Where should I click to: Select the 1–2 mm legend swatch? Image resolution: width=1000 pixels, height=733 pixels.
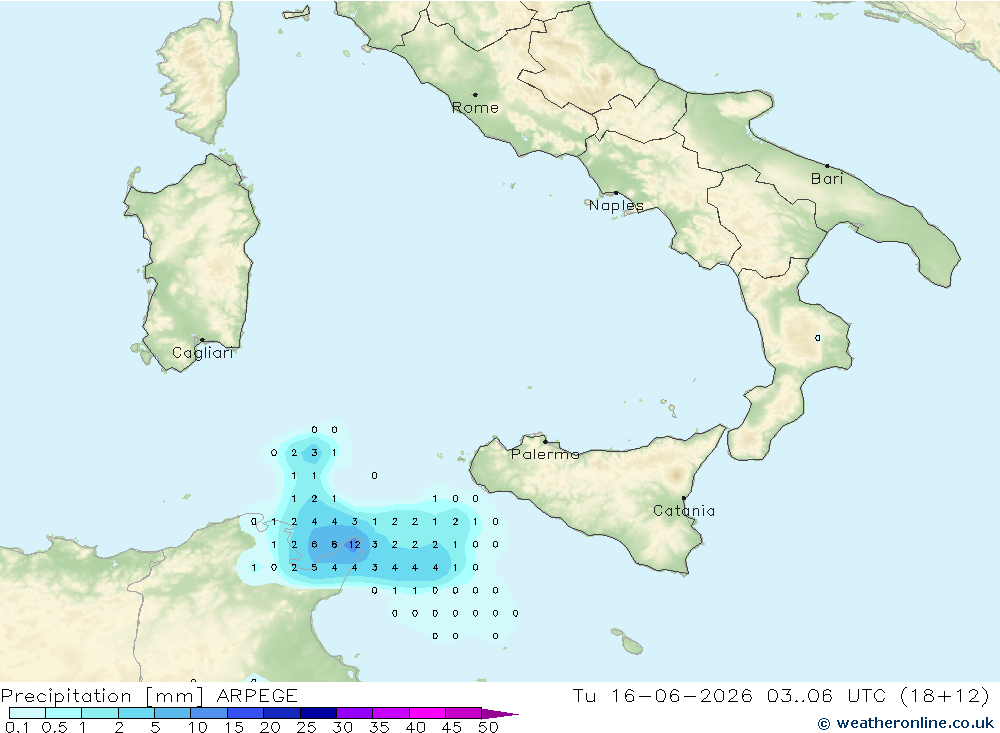[99, 713]
